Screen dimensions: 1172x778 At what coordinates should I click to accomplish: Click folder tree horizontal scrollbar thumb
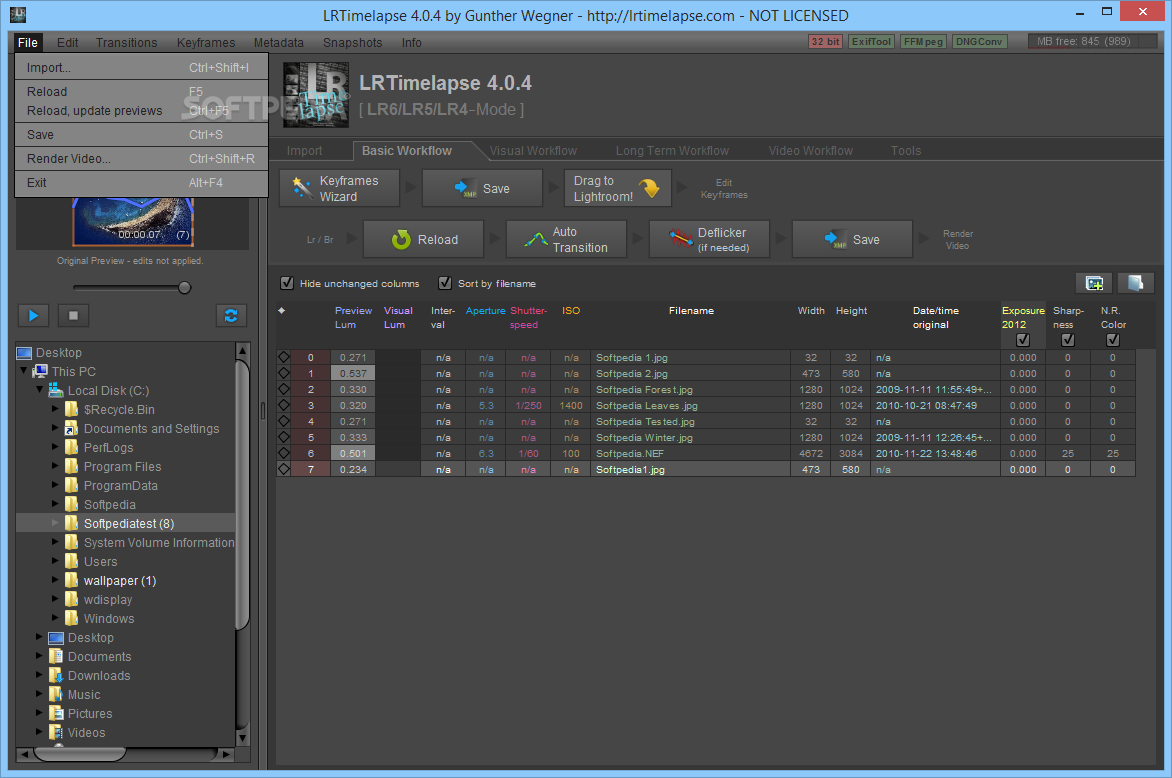coord(79,754)
